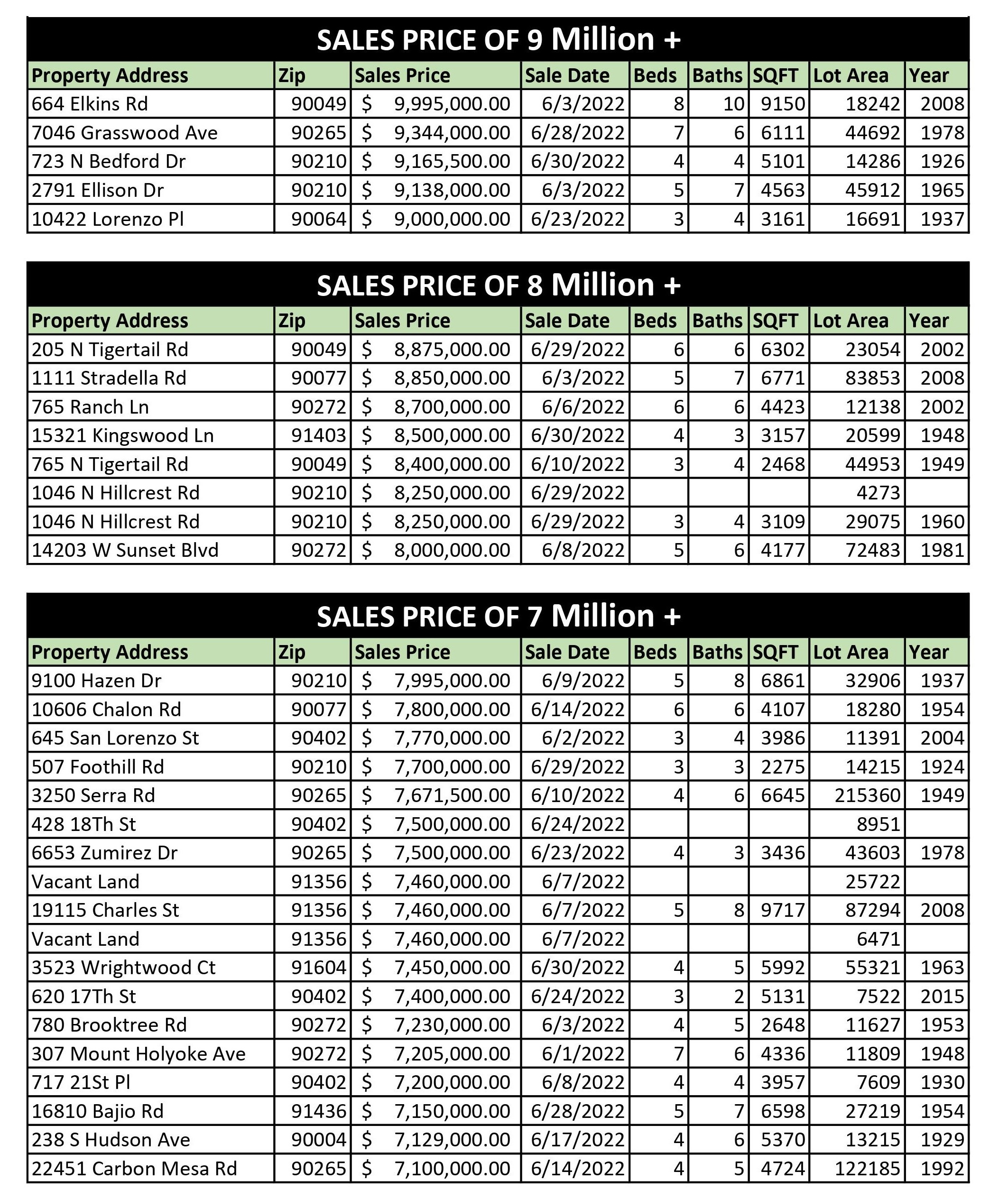Click the 1111 Stradella Rd address cell
This screenshot has width=1008, height=1190.
109,378
